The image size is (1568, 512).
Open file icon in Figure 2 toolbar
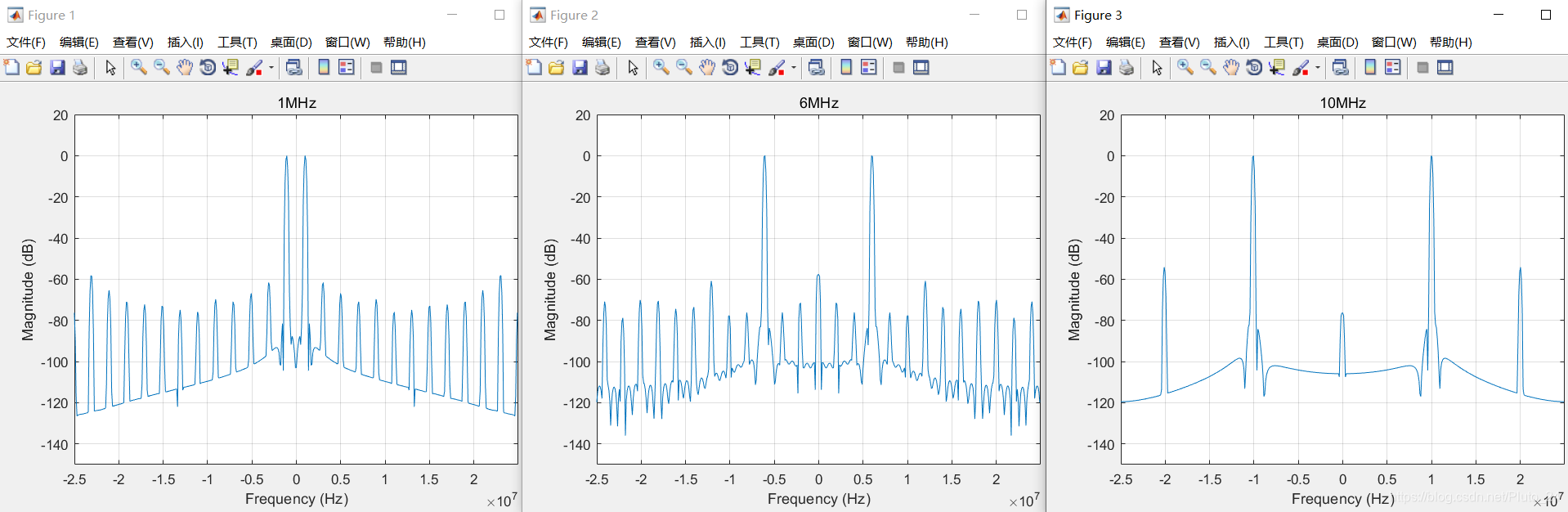pyautogui.click(x=556, y=67)
